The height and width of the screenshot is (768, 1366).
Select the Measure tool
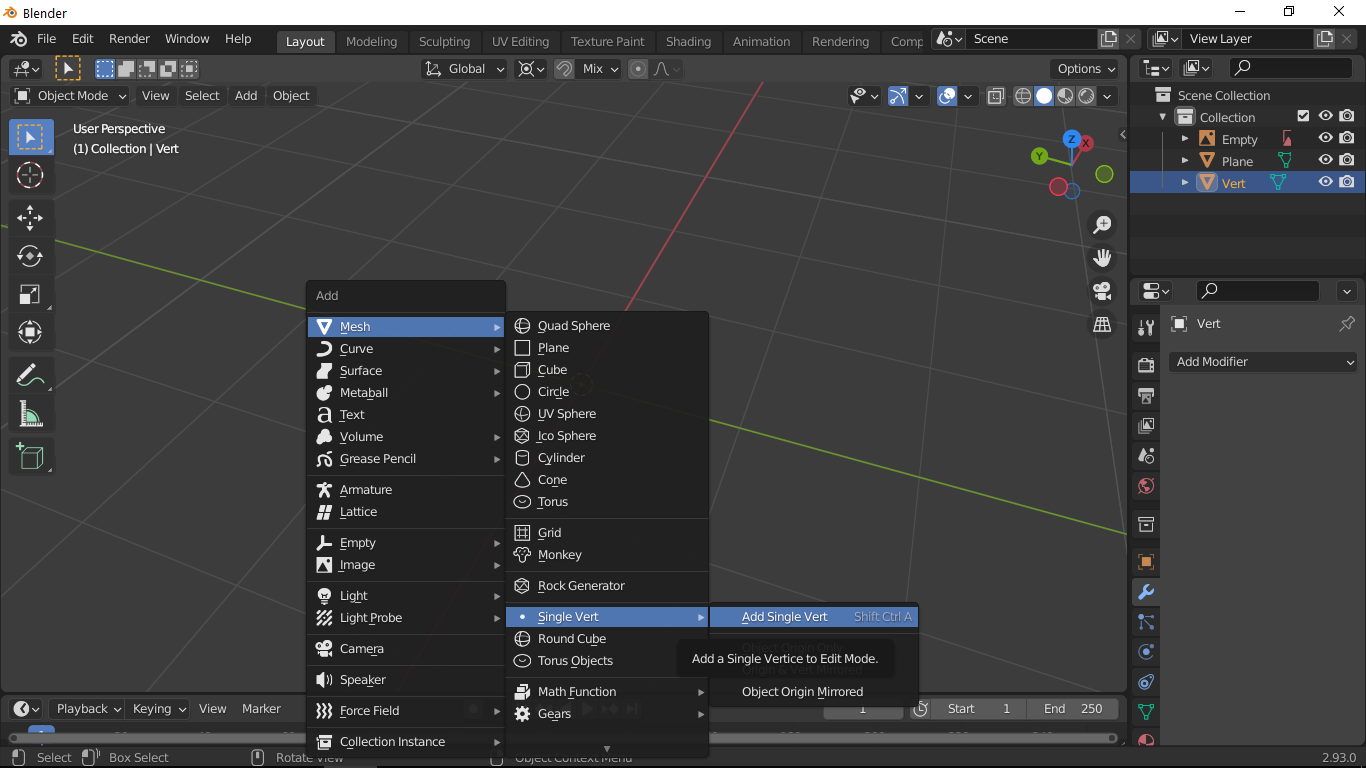pos(30,414)
